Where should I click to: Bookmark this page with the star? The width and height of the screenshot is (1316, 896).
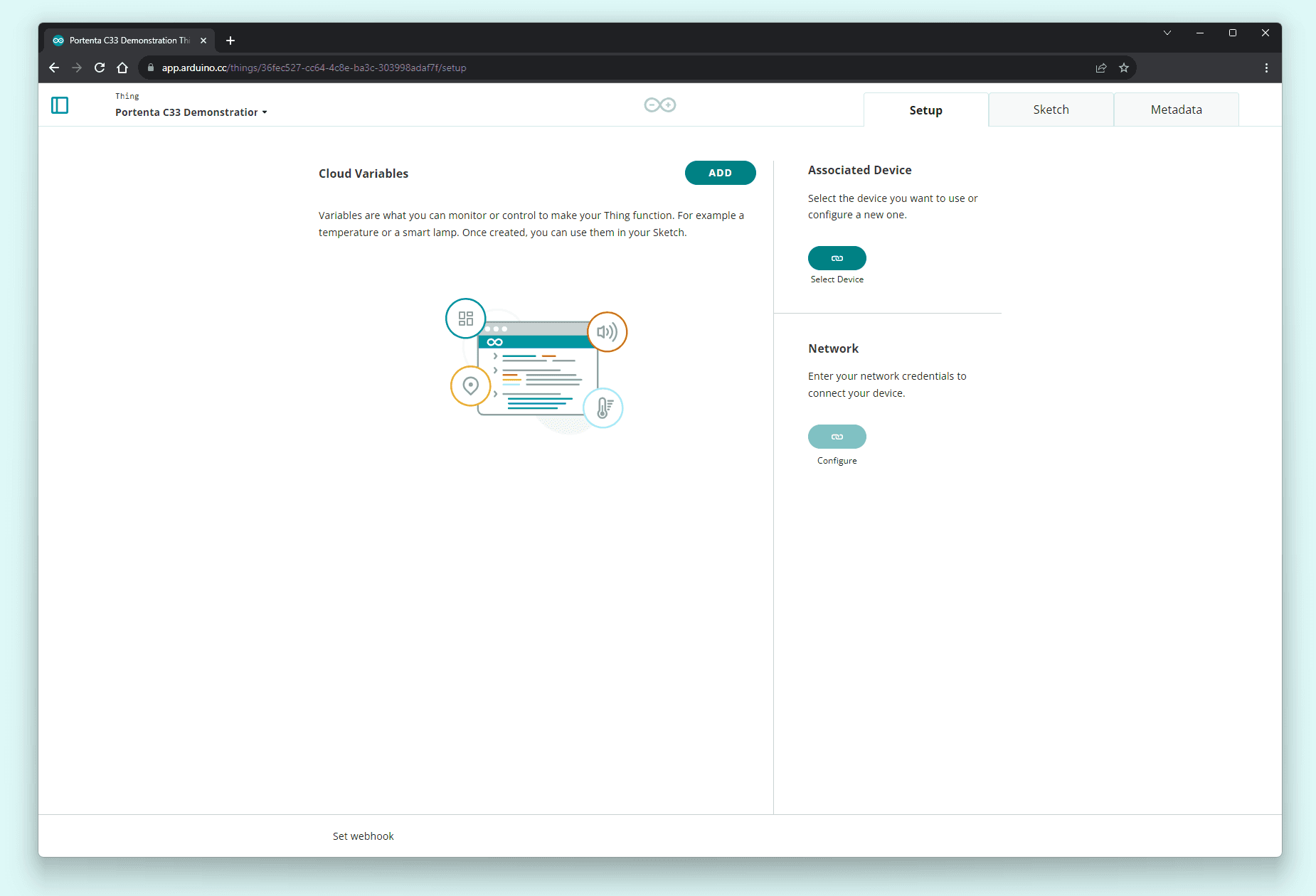coord(1124,68)
